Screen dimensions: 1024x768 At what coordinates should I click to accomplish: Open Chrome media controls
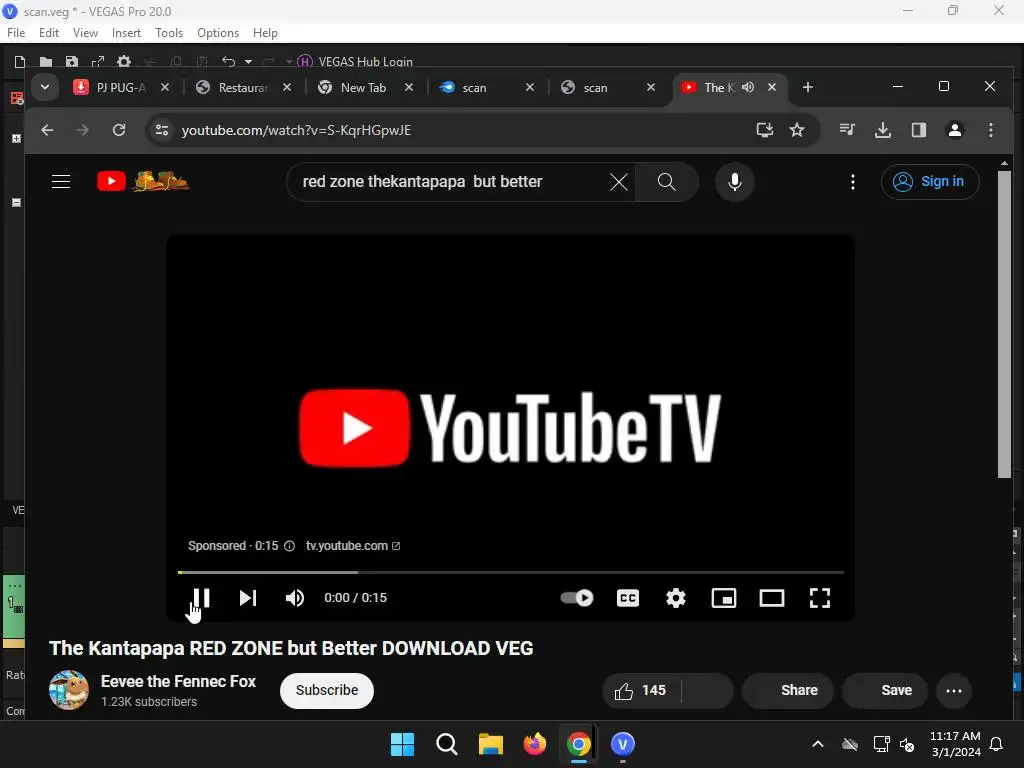tap(847, 130)
